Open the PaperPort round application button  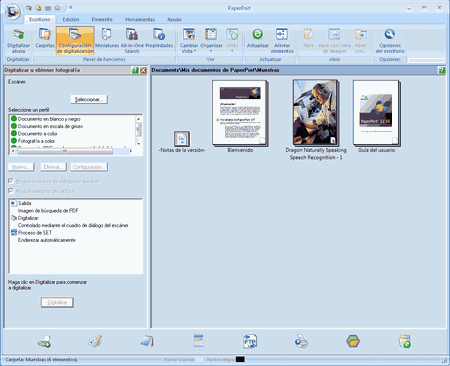(x=13, y=12)
